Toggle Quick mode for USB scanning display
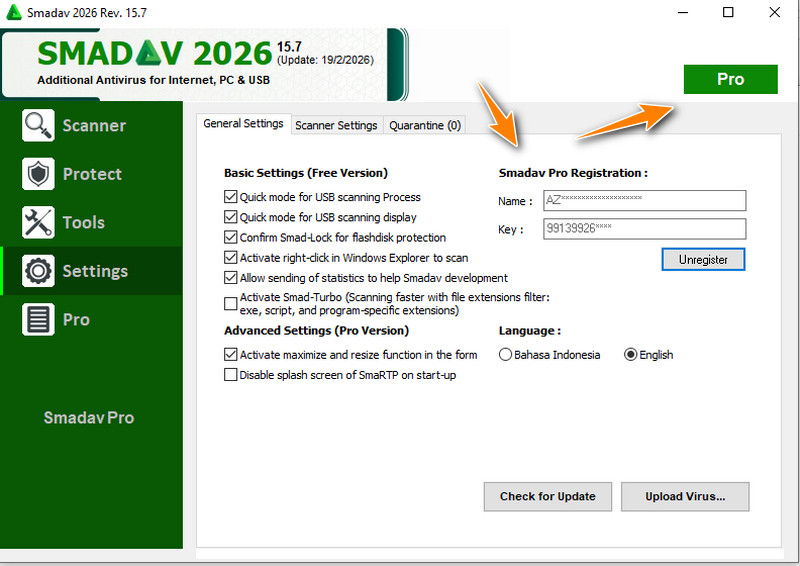This screenshot has height=566, width=800. (x=231, y=217)
